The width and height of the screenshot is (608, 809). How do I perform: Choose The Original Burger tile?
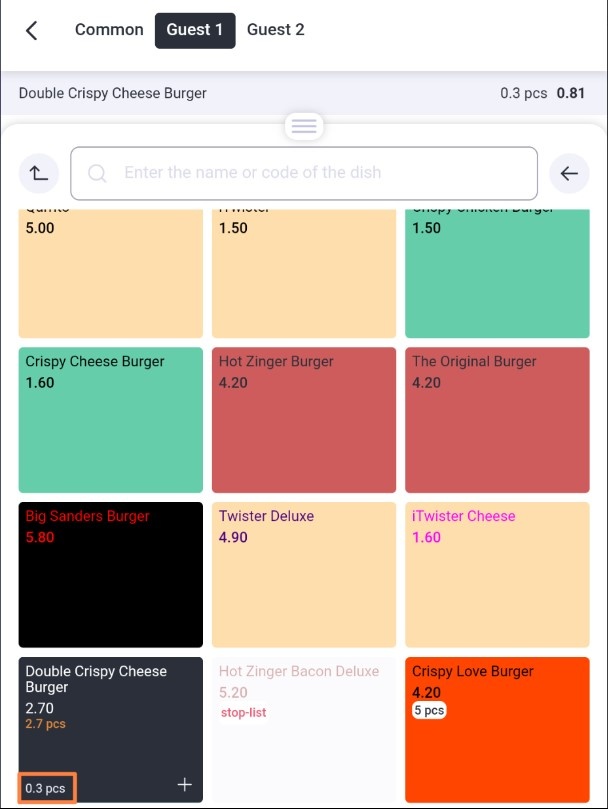(x=497, y=420)
